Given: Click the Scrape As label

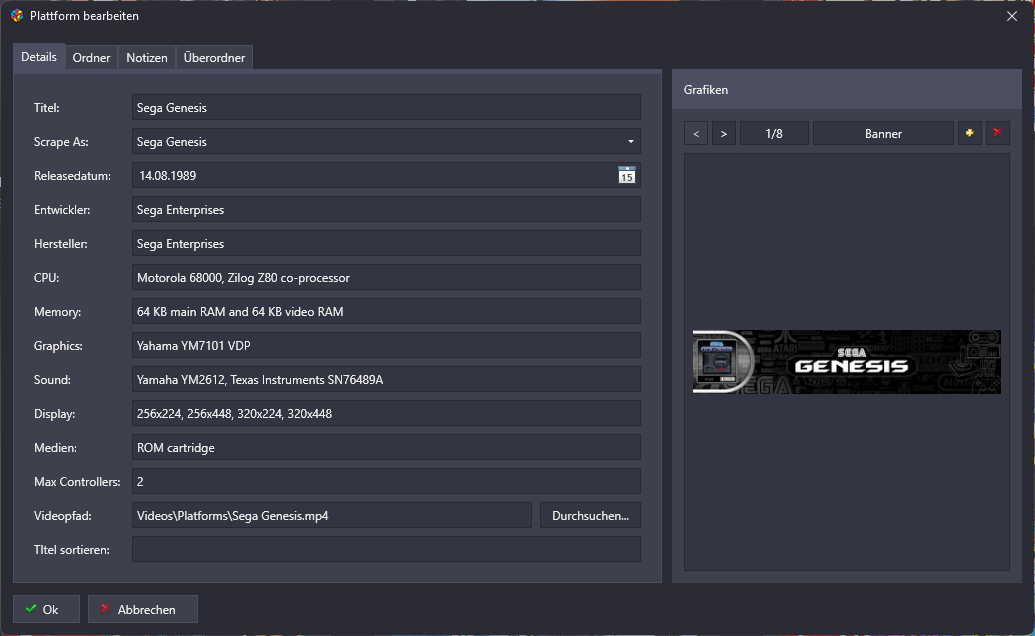Looking at the screenshot, I should [x=61, y=142].
